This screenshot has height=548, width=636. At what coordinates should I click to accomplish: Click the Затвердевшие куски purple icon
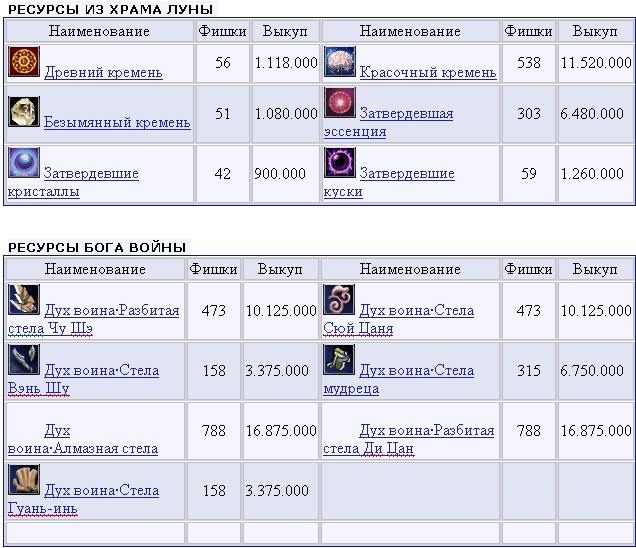click(340, 163)
